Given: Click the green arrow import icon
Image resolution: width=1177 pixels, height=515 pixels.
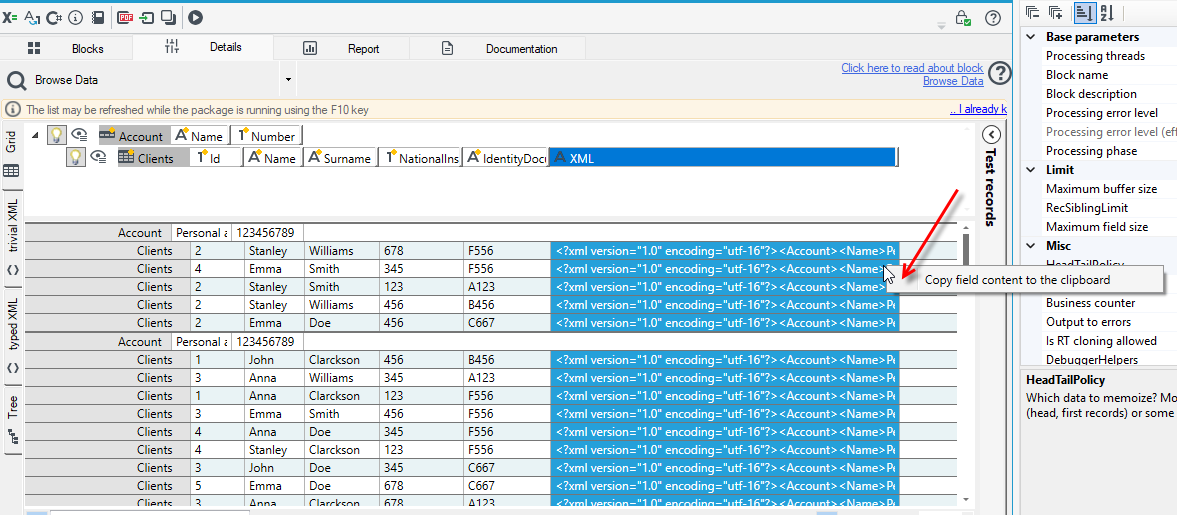Looking at the screenshot, I should pyautogui.click(x=146, y=17).
